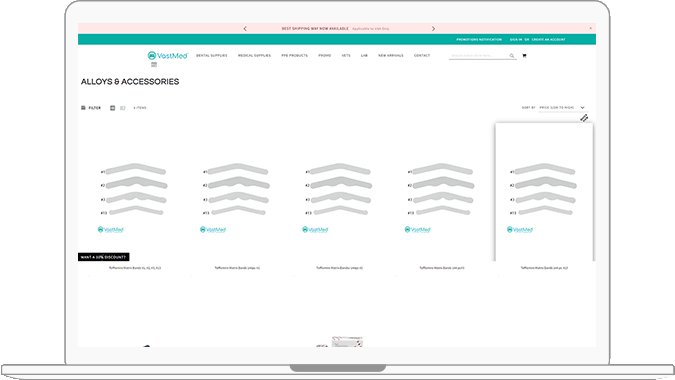Click the search magnifier icon
Image resolution: width=675 pixels, height=380 pixels.
click(512, 56)
